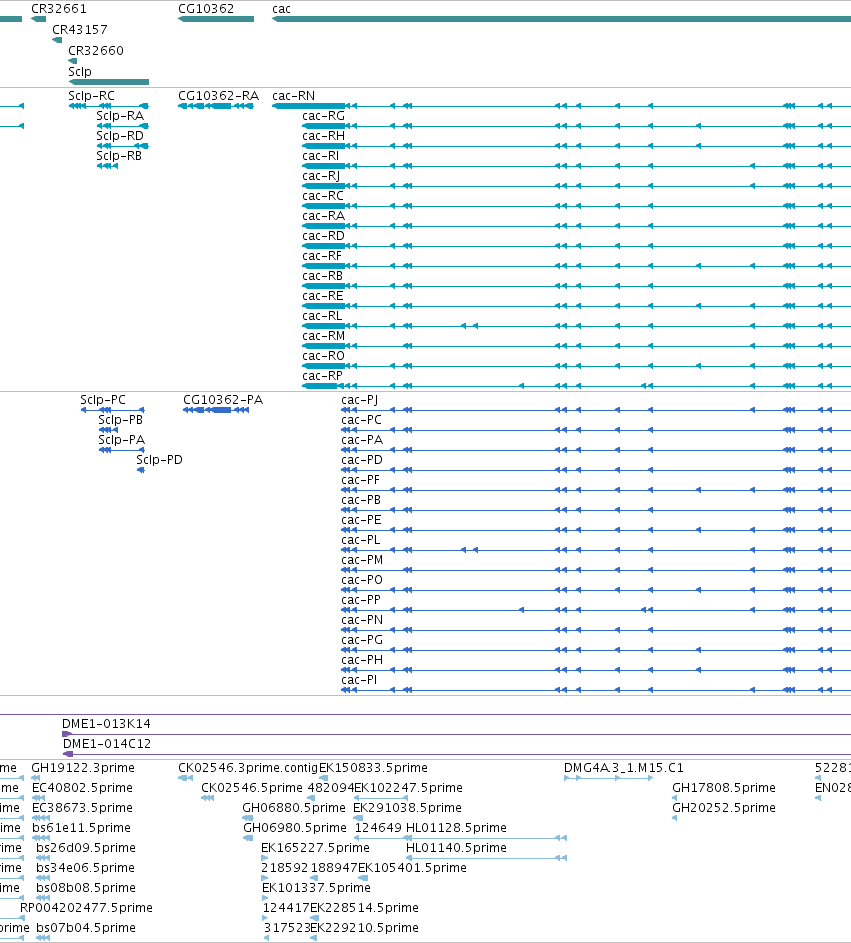This screenshot has height=943, width=851.
Task: Click the cac-RD transcript label
Action: 324,236
